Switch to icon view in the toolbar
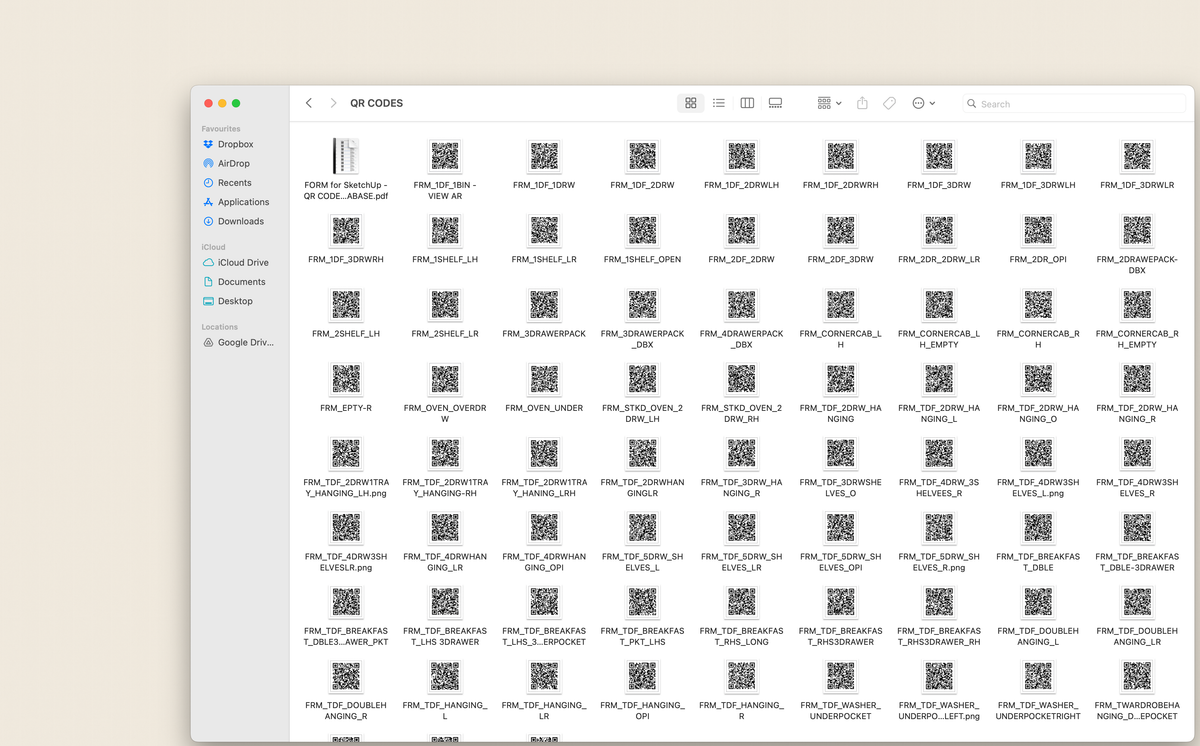Viewport: 1200px width, 746px height. [x=690, y=103]
